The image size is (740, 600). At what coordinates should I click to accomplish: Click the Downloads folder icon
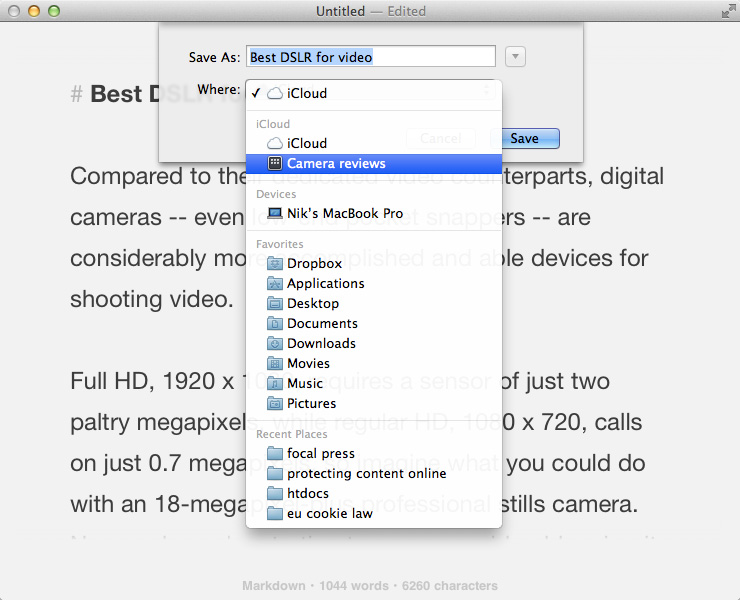tap(275, 343)
